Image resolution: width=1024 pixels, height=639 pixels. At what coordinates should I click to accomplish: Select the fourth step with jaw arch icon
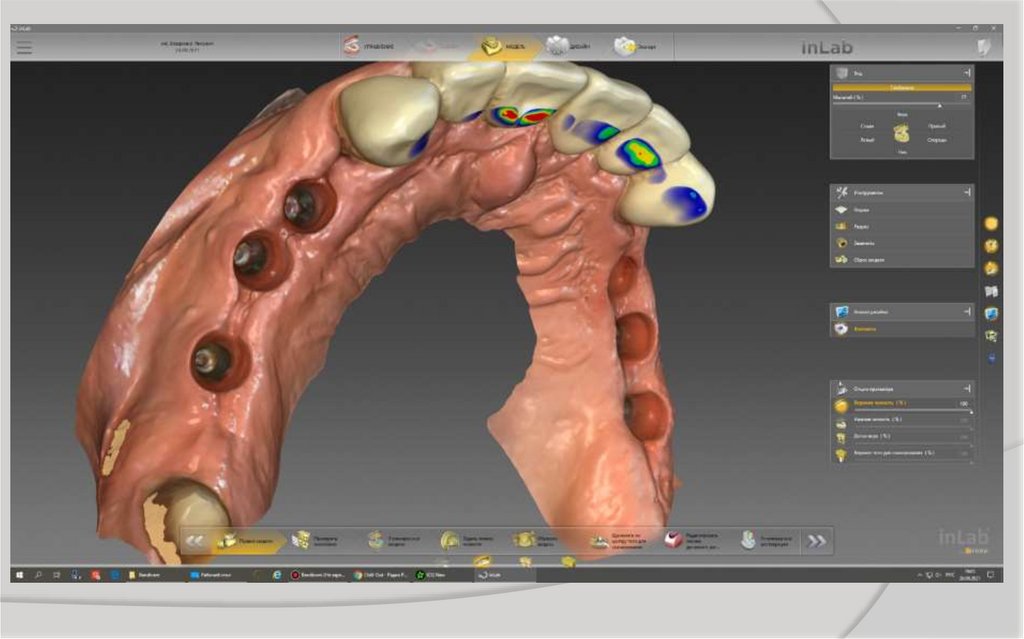point(467,540)
